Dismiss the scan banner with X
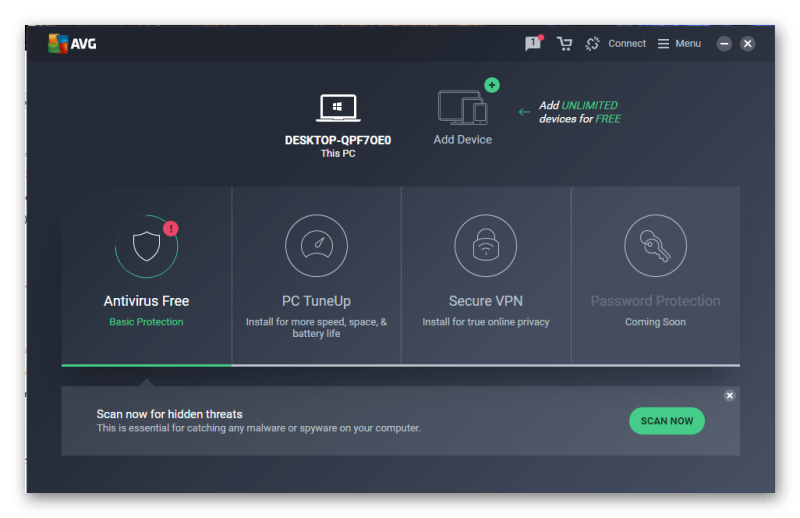Image resolution: width=800 pixels, height=518 pixels. click(730, 396)
